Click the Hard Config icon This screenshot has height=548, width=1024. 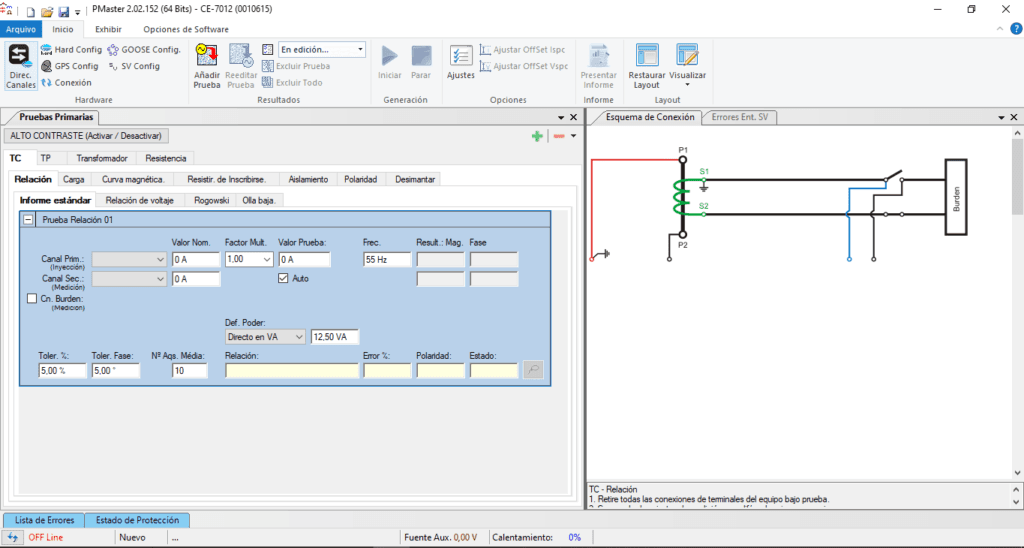71,49
